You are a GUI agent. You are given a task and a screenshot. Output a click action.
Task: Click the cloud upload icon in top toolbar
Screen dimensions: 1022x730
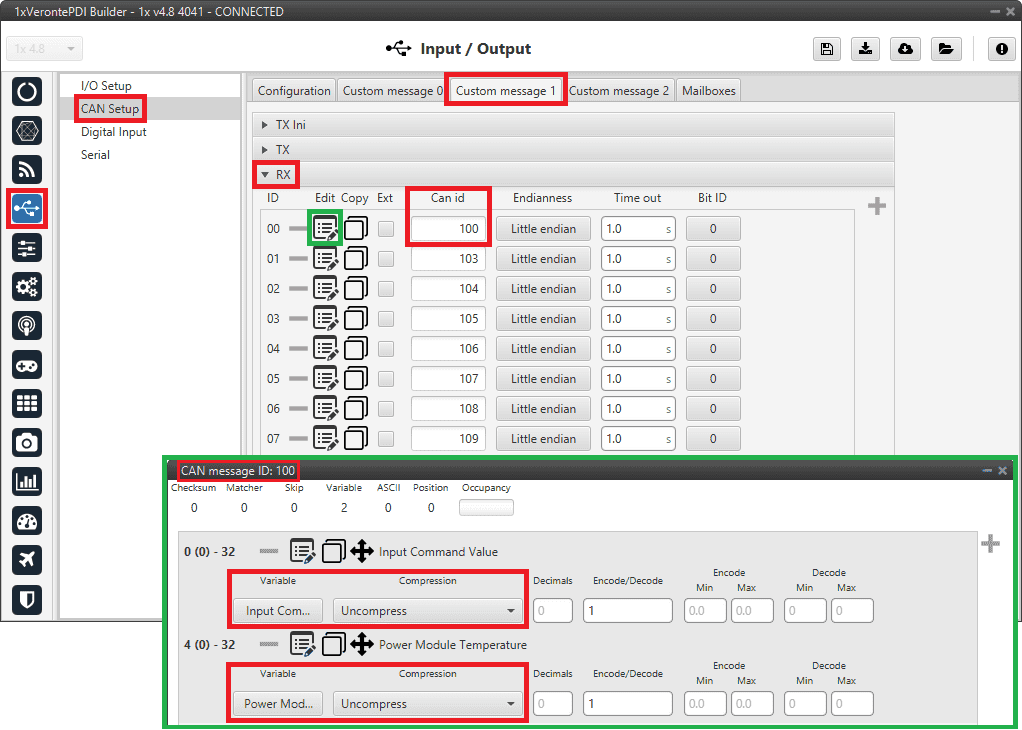[905, 49]
